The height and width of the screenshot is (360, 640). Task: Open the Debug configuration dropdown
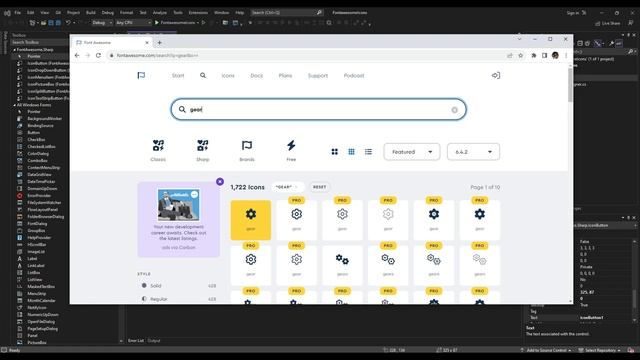(x=102, y=23)
